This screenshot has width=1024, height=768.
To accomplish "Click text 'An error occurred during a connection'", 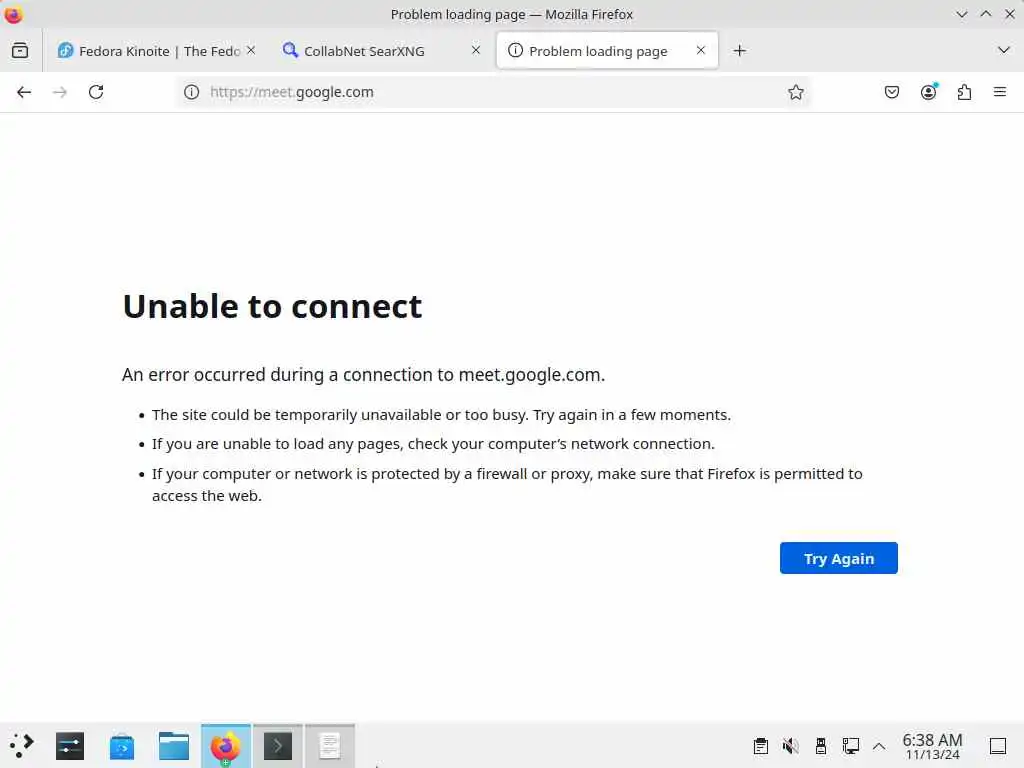I will (364, 375).
